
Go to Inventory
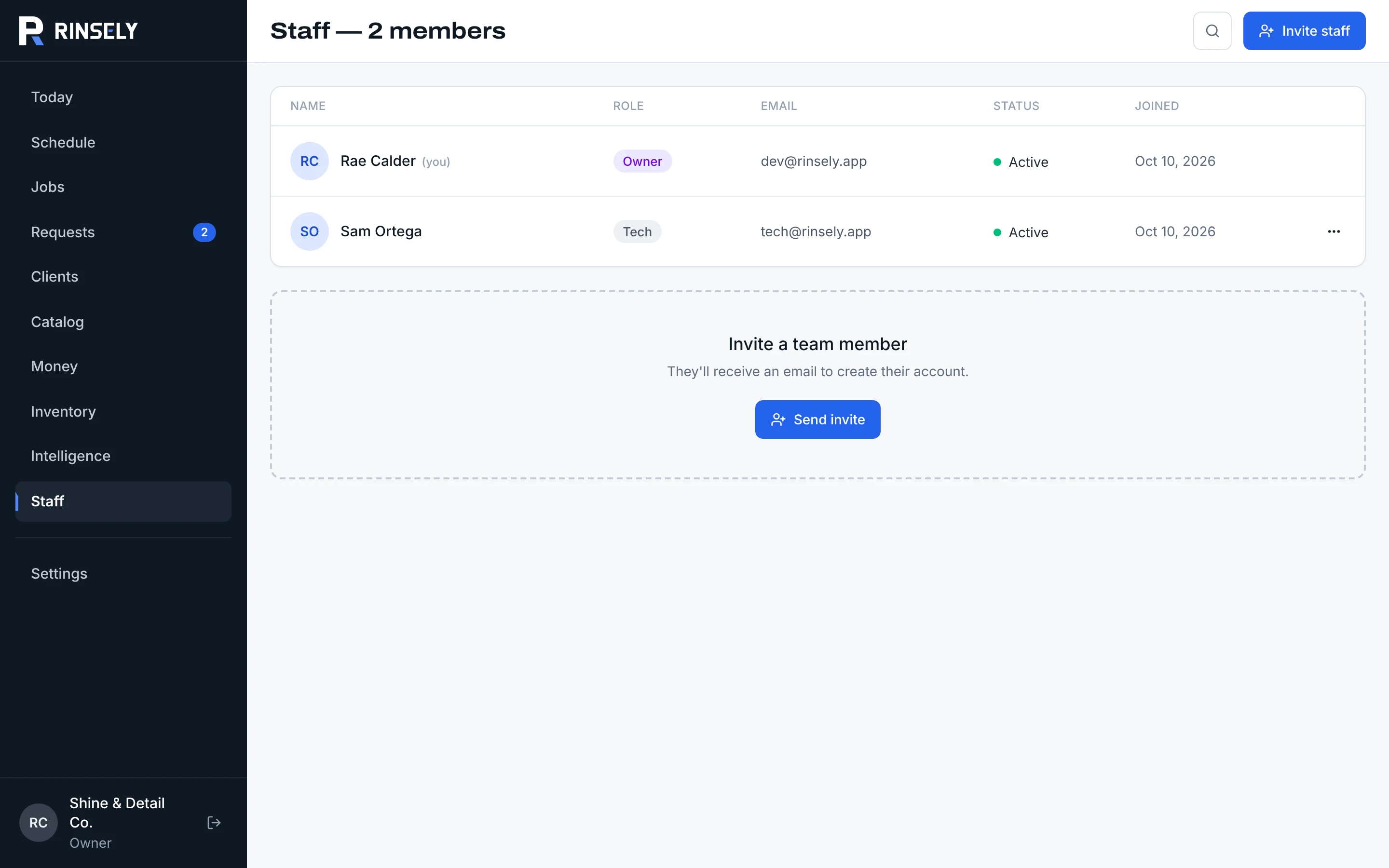tap(123, 412)
